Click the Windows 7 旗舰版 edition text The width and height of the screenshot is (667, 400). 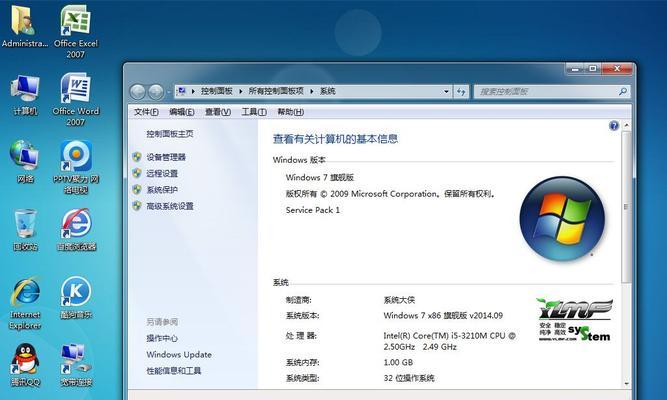click(x=320, y=177)
